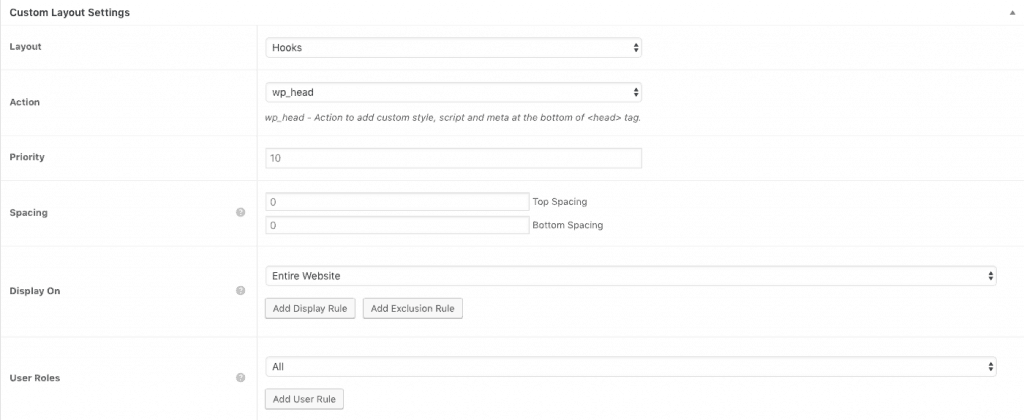Click the Top Spacing label
The image size is (1024, 420).
pos(560,202)
